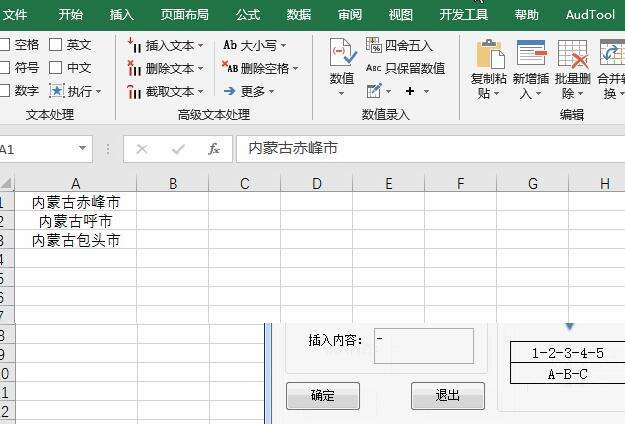Click the plus icon in 数值录入
Image resolution: width=625 pixels, height=424 pixels.
pos(410,91)
